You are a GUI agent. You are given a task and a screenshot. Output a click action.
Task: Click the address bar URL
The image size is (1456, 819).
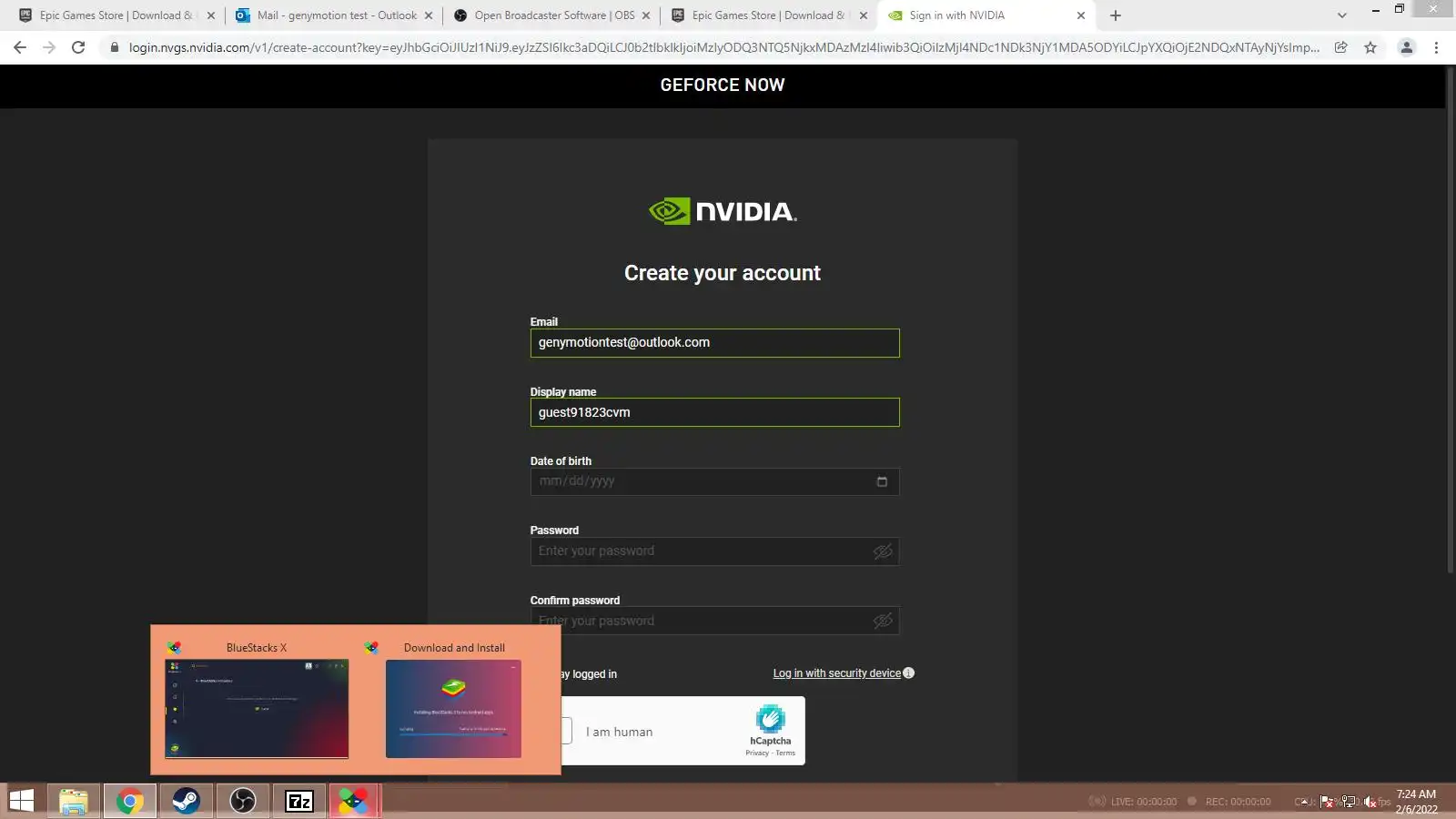(x=723, y=47)
